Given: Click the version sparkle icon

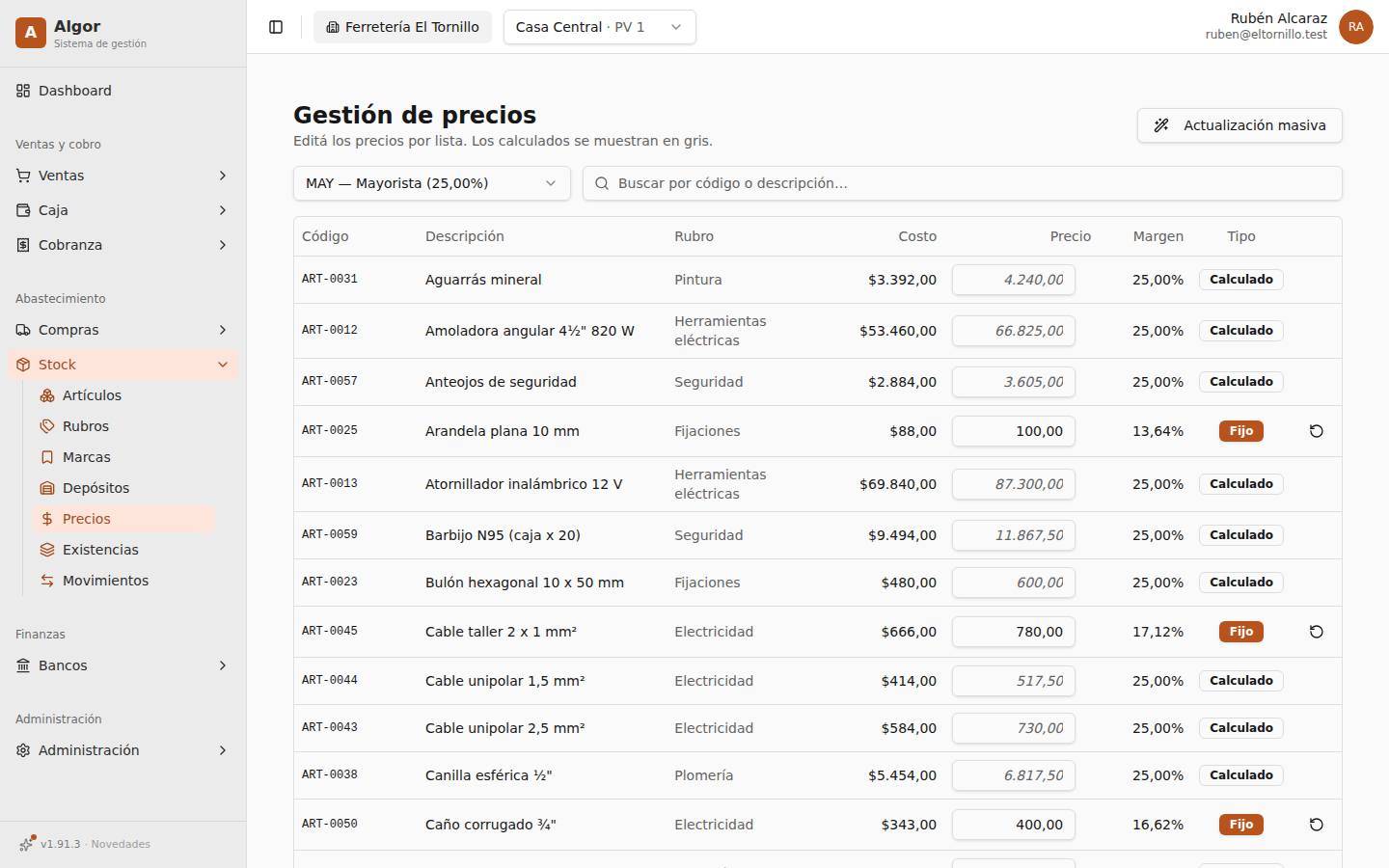Looking at the screenshot, I should click(x=27, y=844).
